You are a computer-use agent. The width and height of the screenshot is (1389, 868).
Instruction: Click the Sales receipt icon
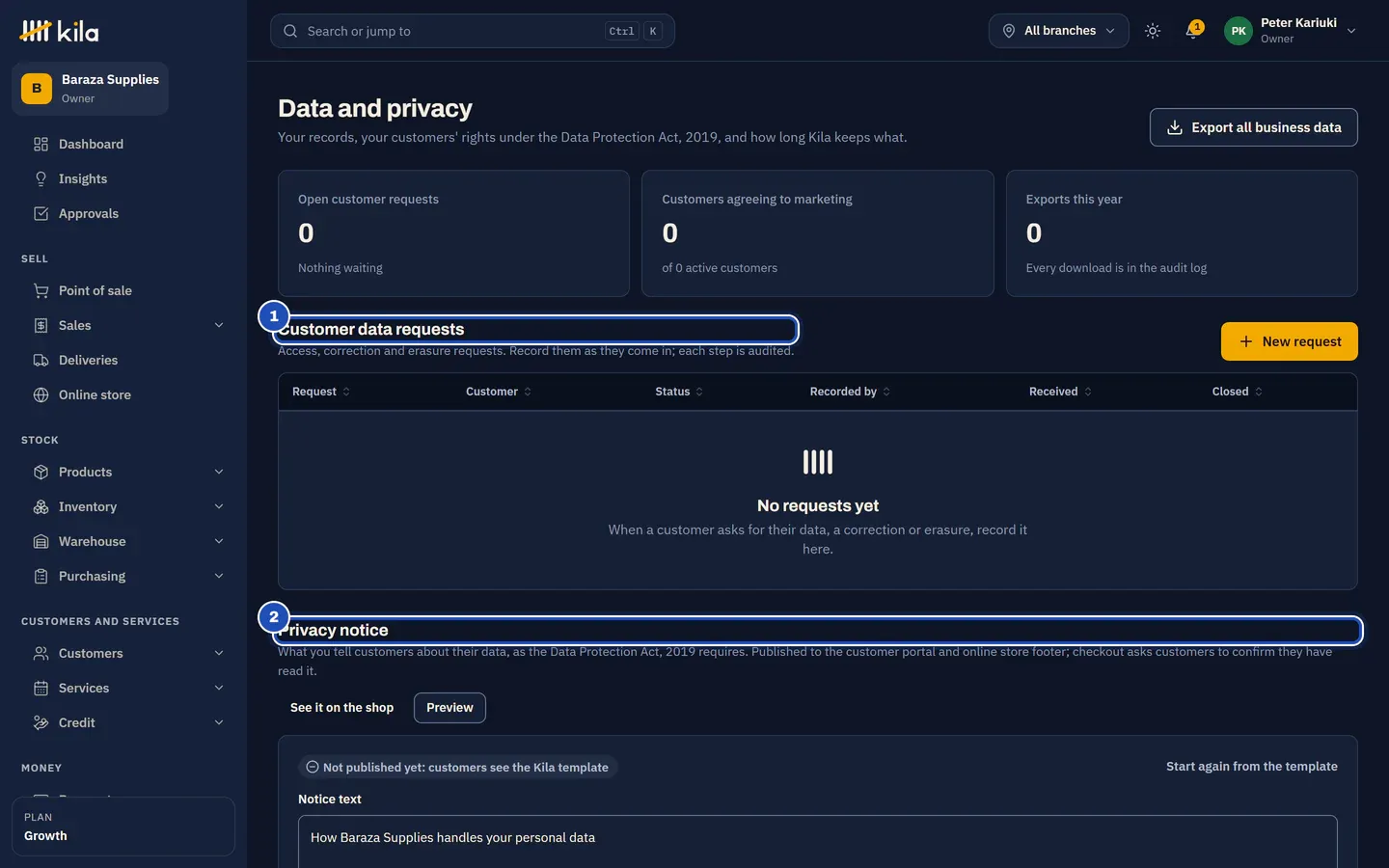pyautogui.click(x=41, y=325)
